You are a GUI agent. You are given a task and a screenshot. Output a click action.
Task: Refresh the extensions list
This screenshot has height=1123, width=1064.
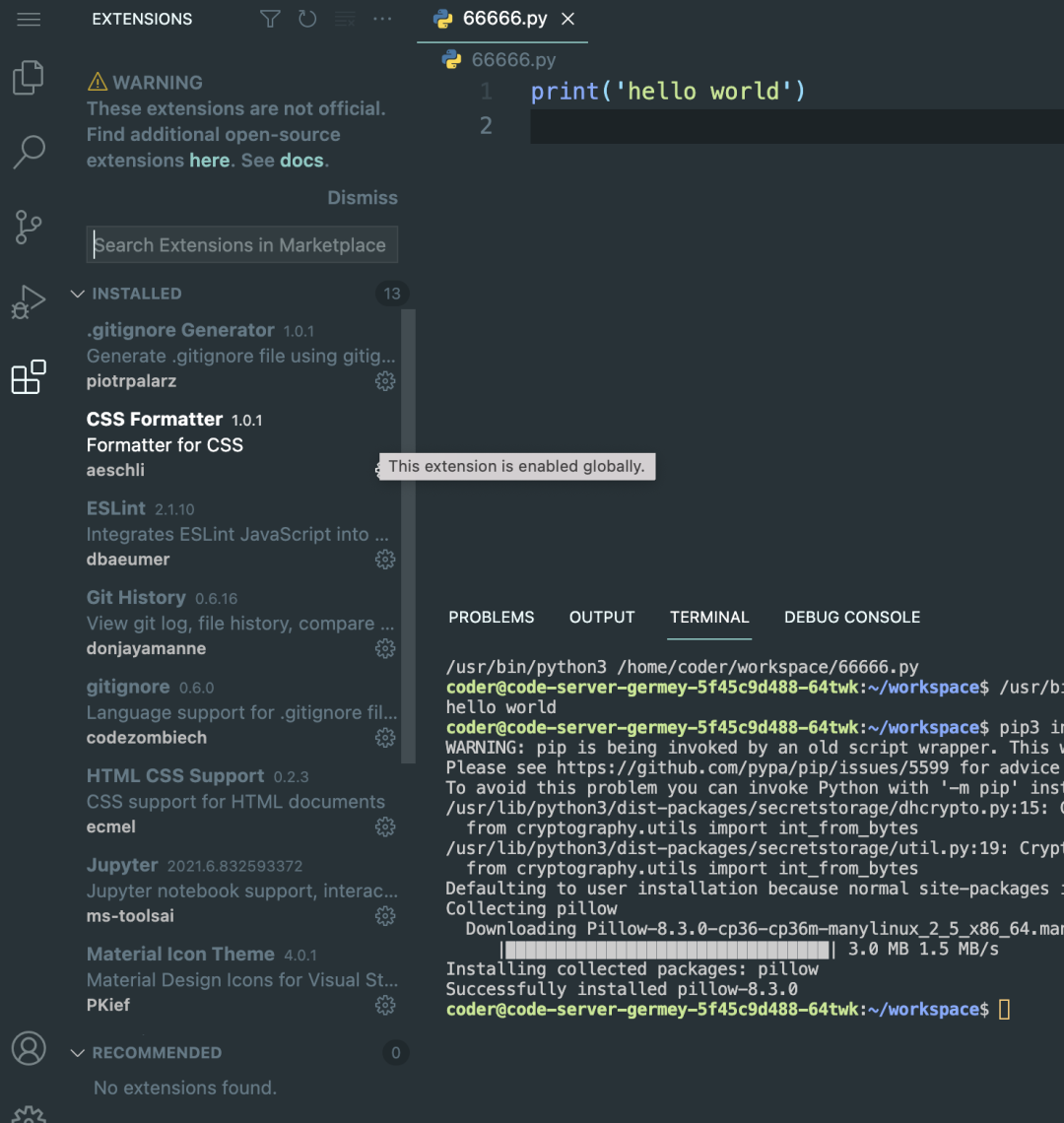click(x=307, y=18)
